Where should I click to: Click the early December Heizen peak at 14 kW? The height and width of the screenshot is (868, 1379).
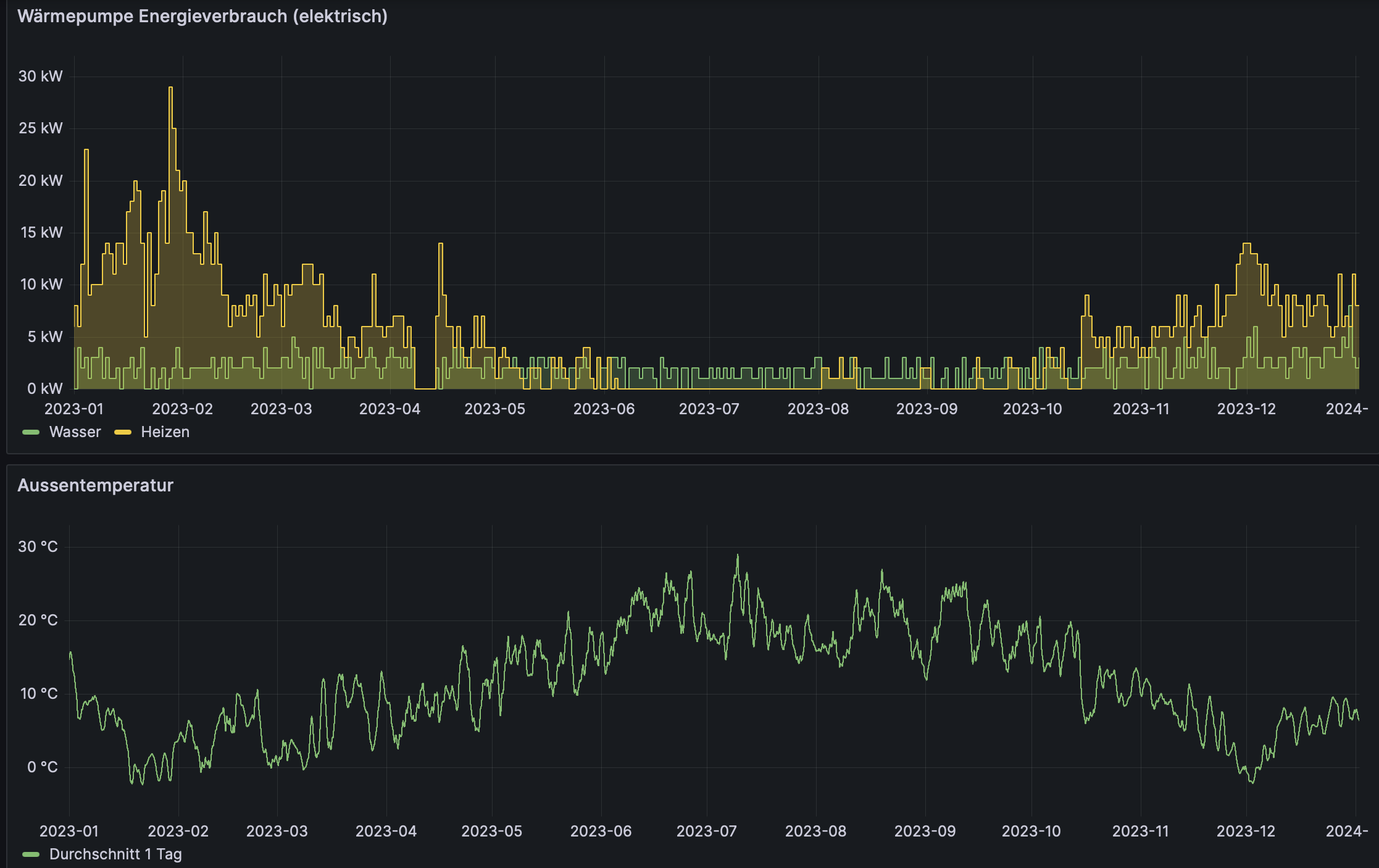pyautogui.click(x=1246, y=244)
